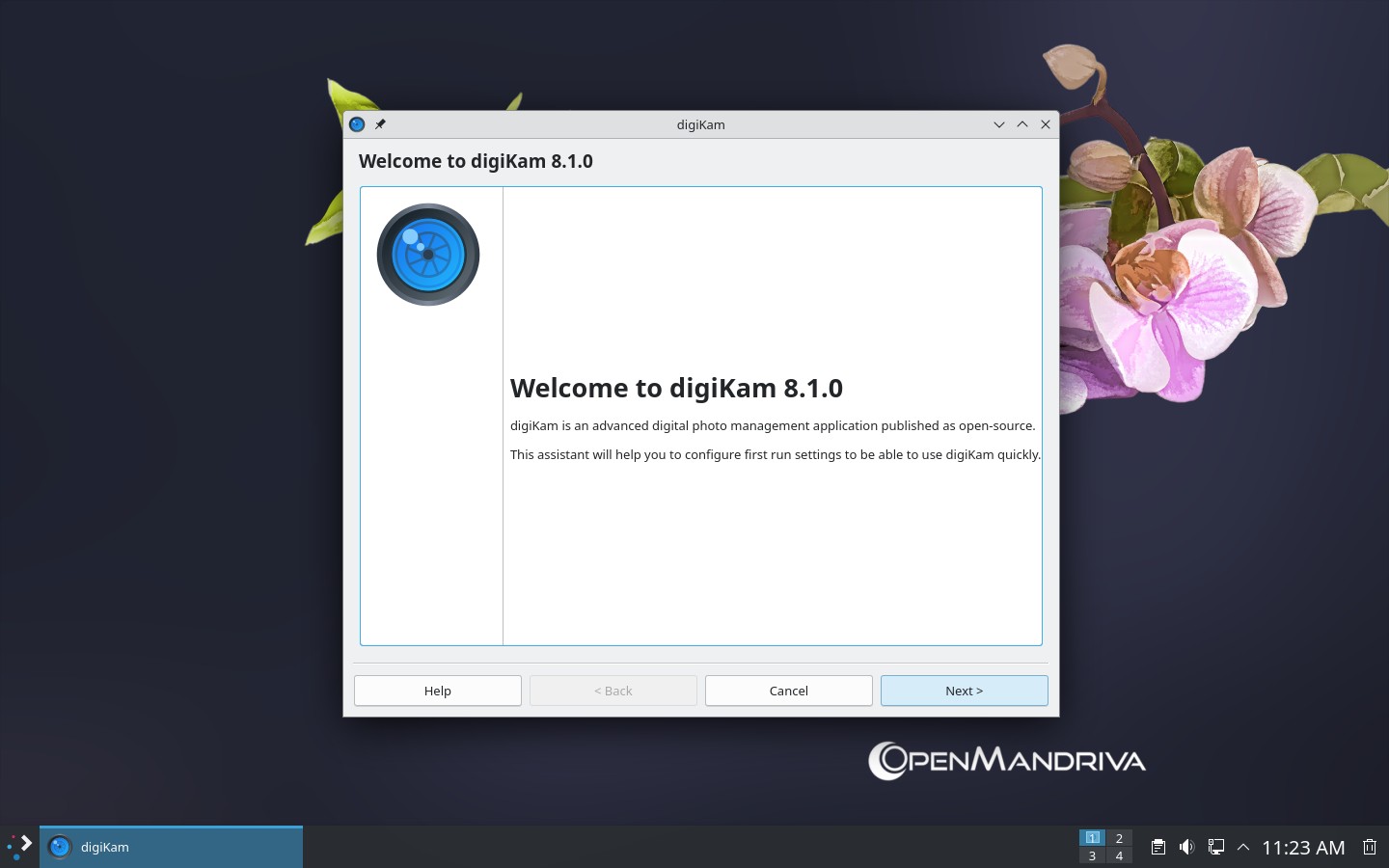1389x868 pixels.
Task: Expand hidden system tray icons
Action: pyautogui.click(x=1243, y=847)
